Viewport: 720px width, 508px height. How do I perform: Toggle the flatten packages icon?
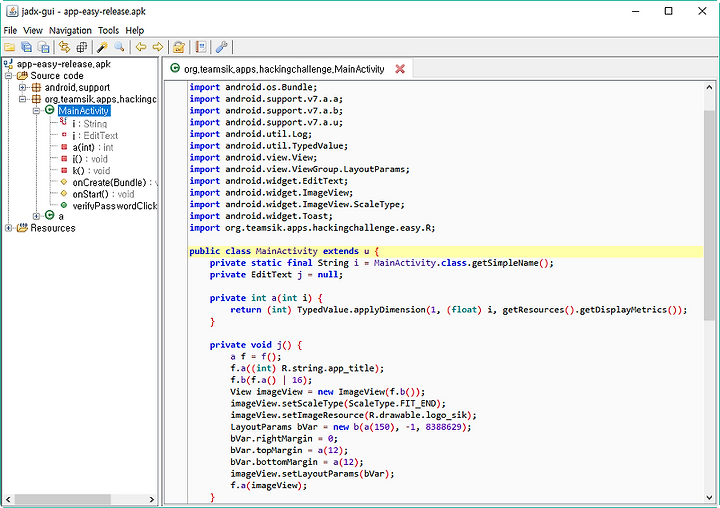point(82,47)
